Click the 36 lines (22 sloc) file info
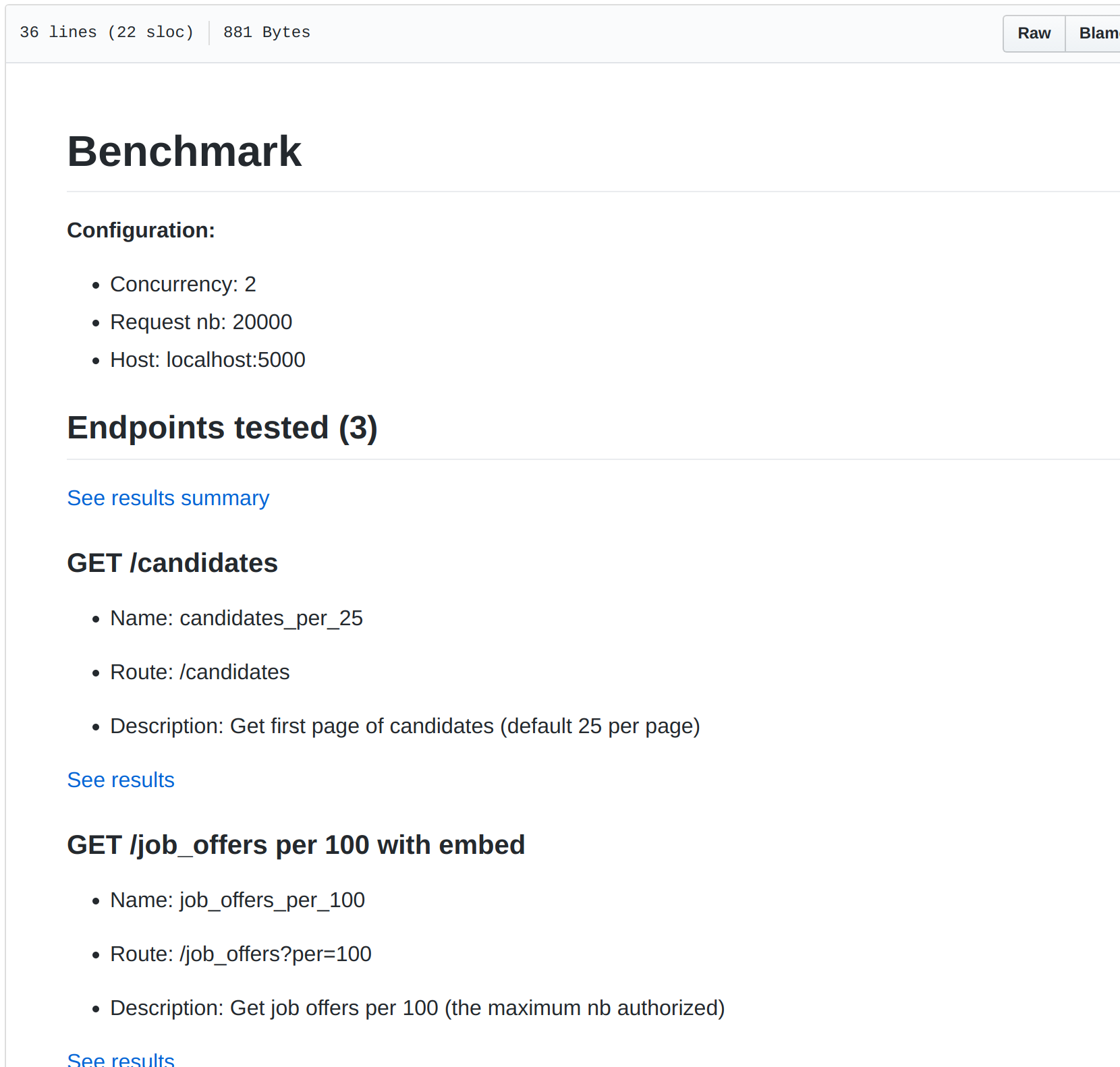 pyautogui.click(x=107, y=32)
